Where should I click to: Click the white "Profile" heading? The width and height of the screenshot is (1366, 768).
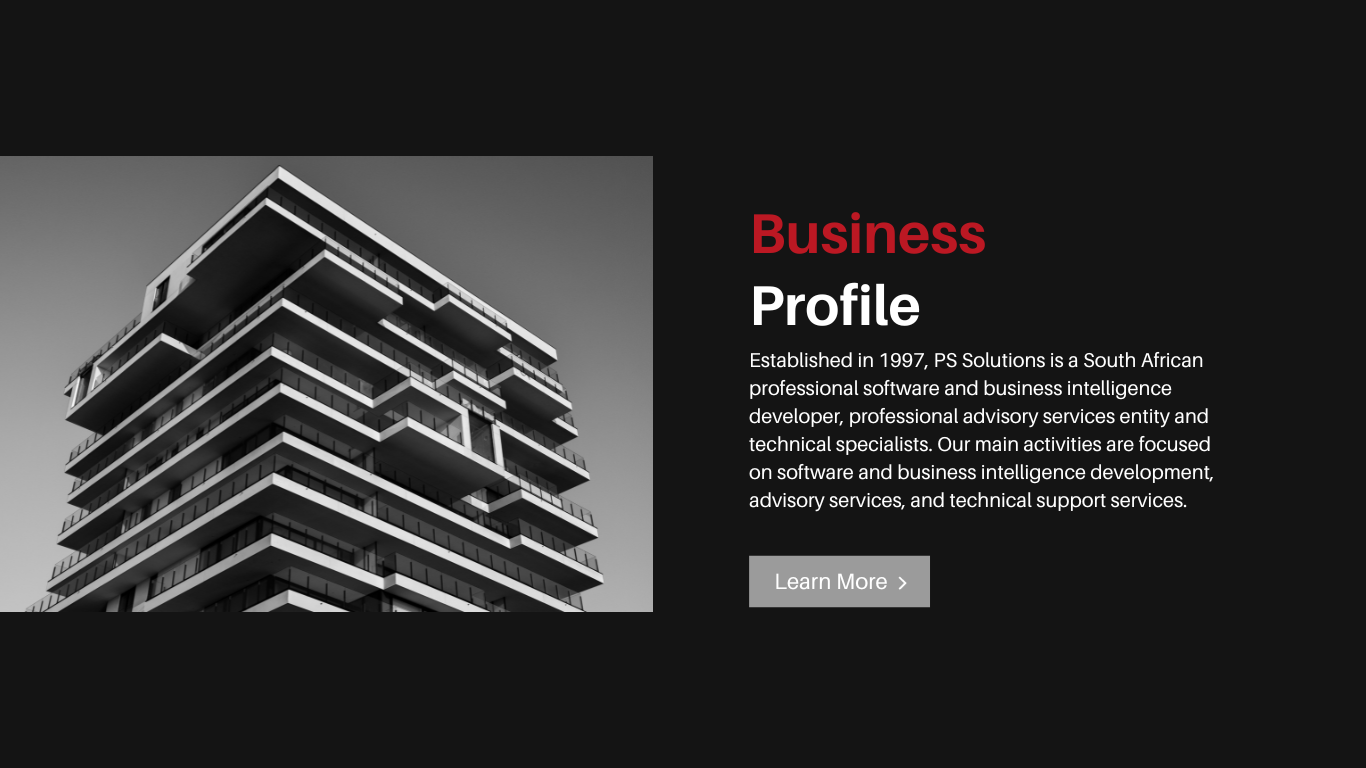(x=835, y=306)
